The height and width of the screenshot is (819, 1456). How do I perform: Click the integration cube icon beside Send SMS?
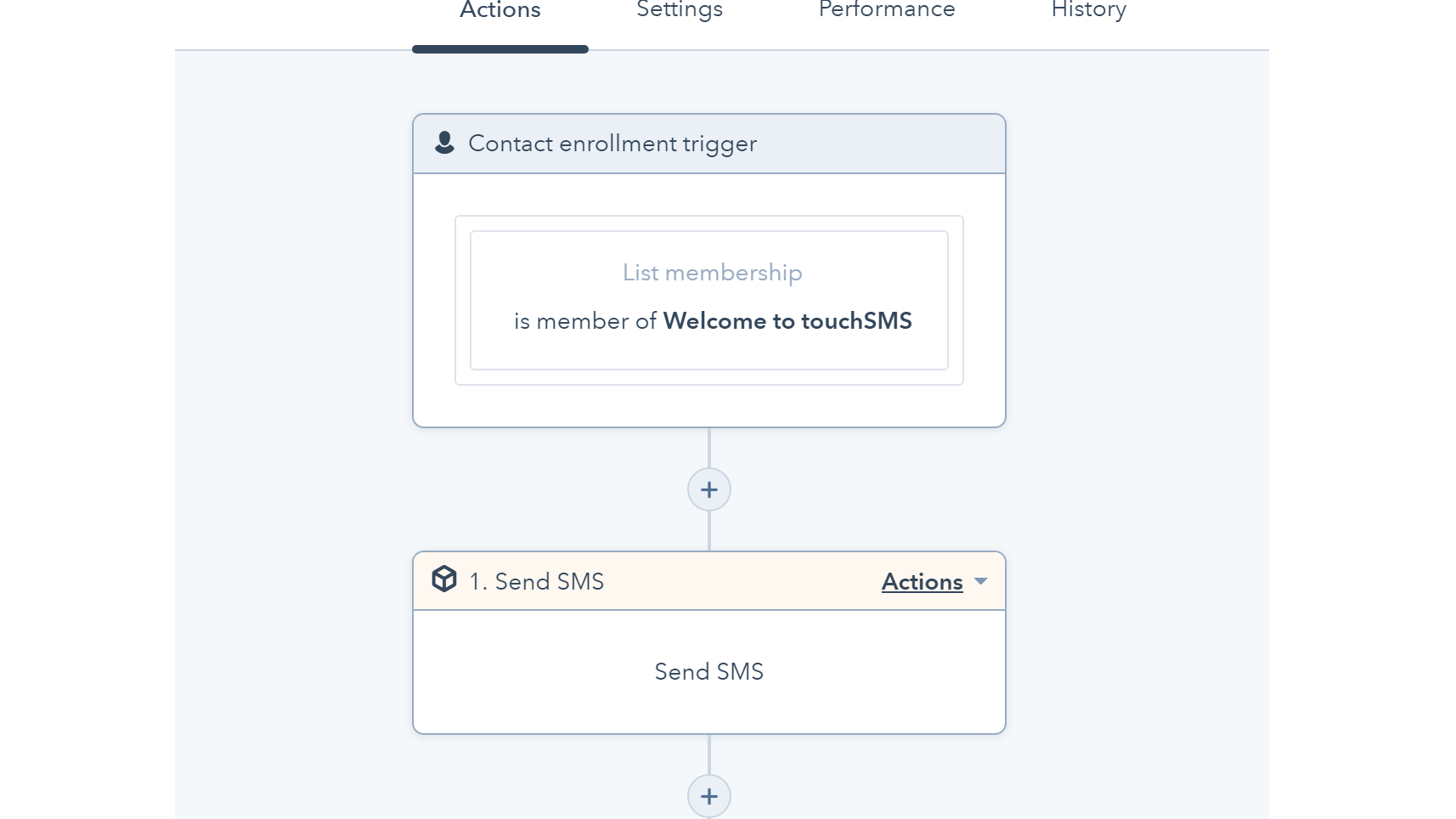pos(445,579)
